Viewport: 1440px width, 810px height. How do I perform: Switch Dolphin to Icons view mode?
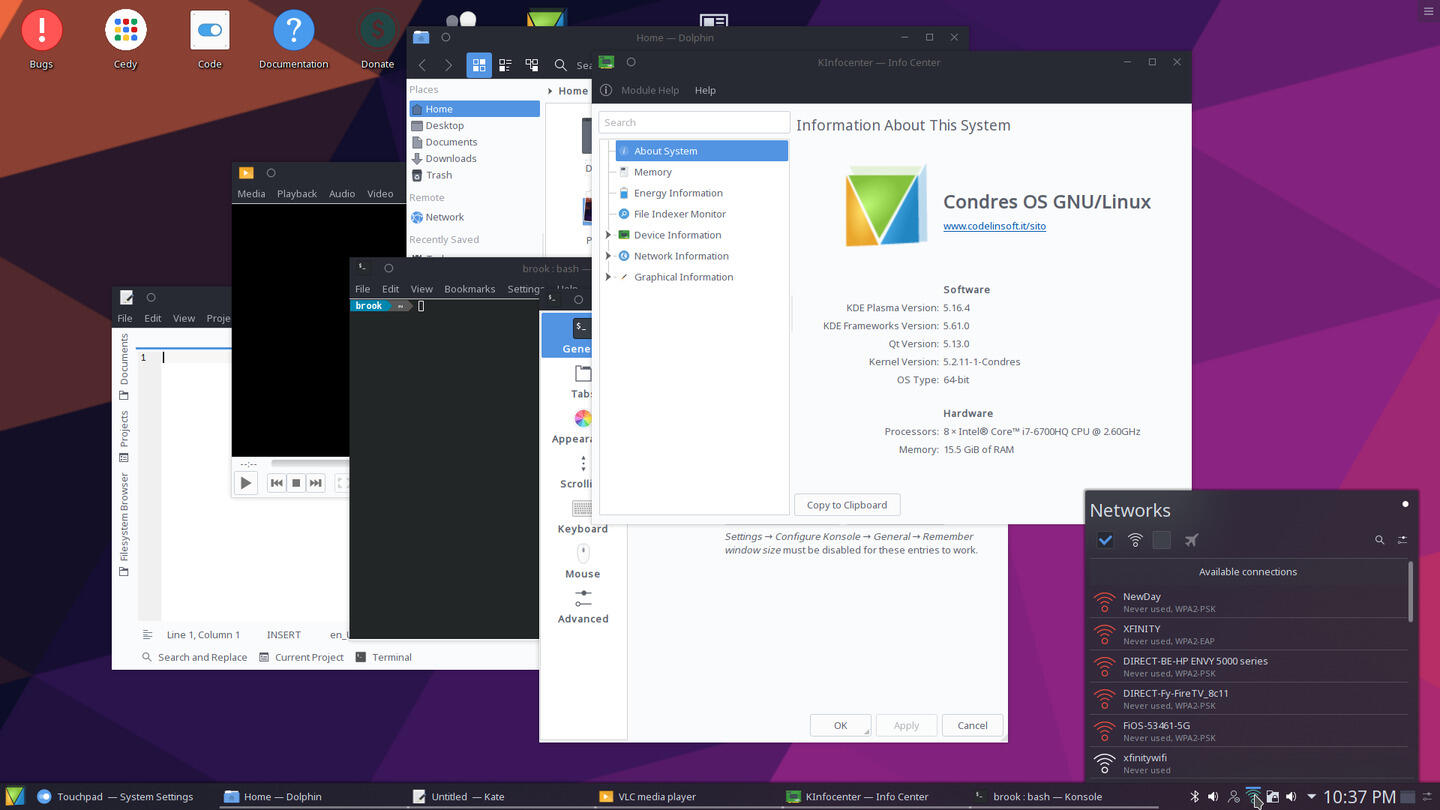coord(479,65)
